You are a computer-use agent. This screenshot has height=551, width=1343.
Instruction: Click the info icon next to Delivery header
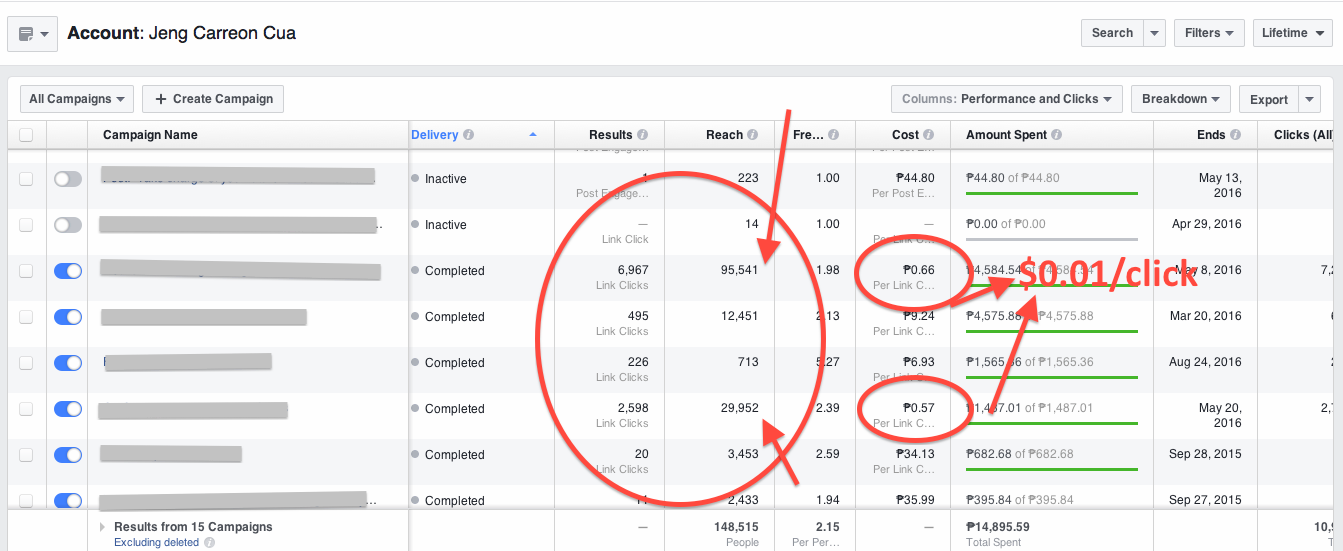469,135
